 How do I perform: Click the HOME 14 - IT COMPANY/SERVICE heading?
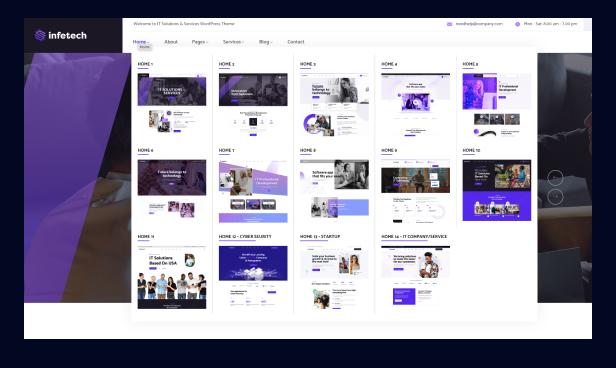[414, 237]
